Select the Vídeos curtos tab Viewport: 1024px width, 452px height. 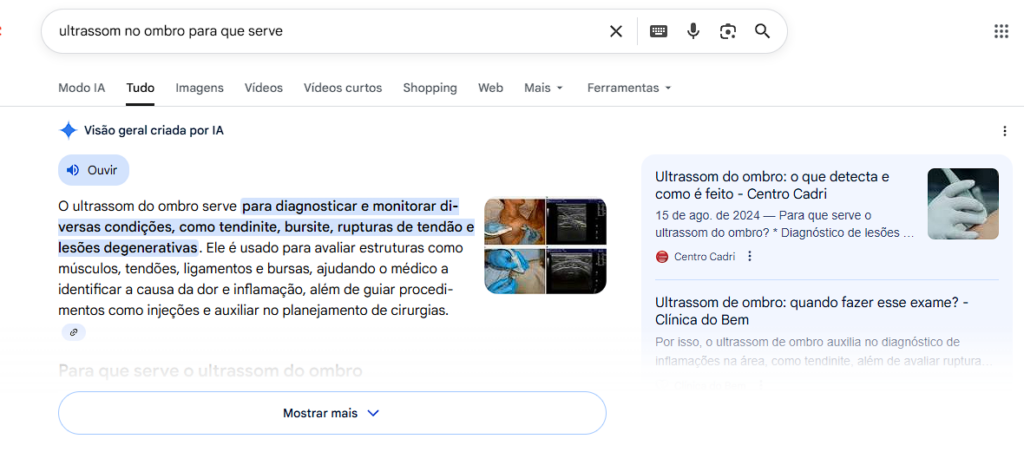click(342, 88)
